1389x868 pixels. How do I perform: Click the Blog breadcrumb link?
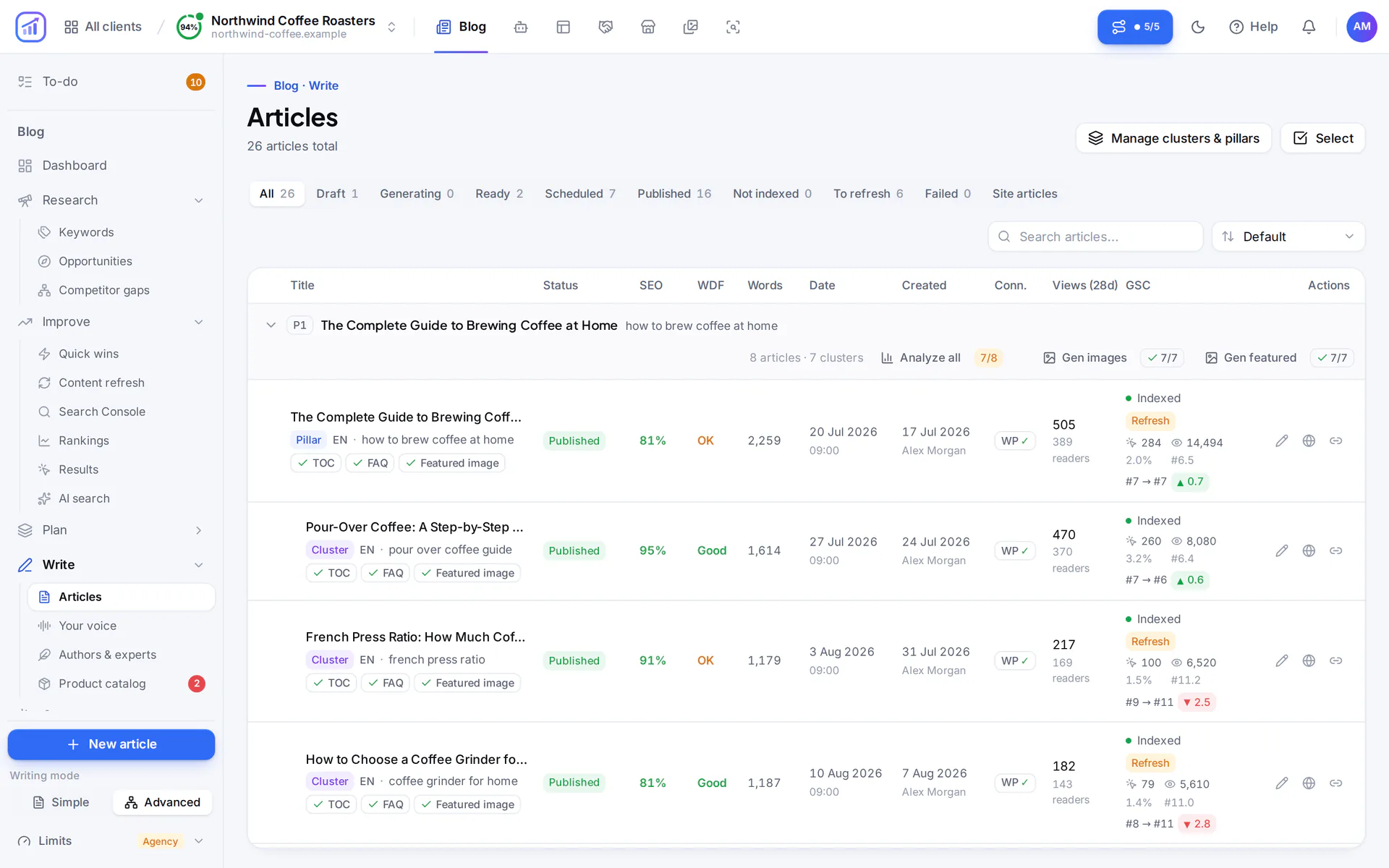click(286, 85)
